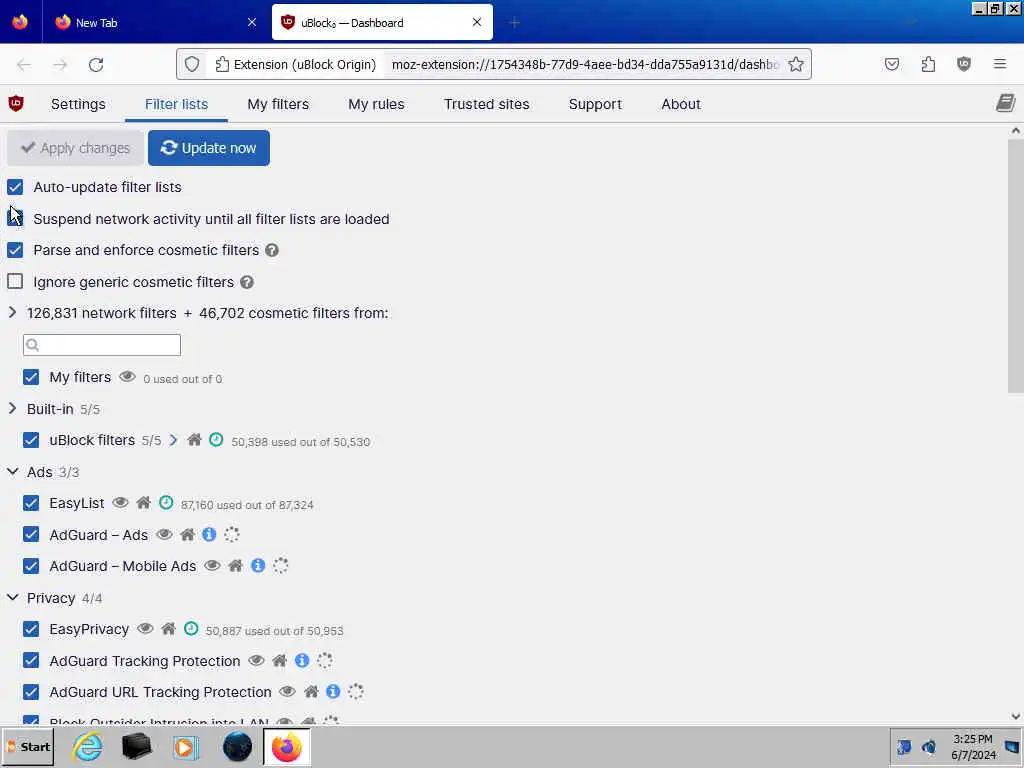
Task: View EasyPrivacy content via its eye icon
Action: click(145, 629)
